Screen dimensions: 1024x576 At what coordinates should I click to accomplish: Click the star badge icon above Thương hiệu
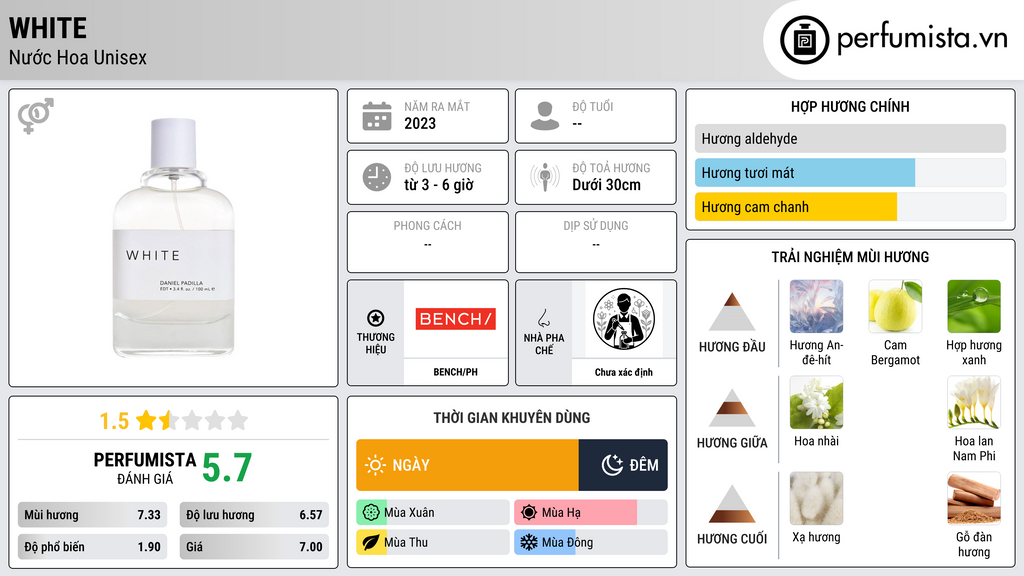pos(376,318)
